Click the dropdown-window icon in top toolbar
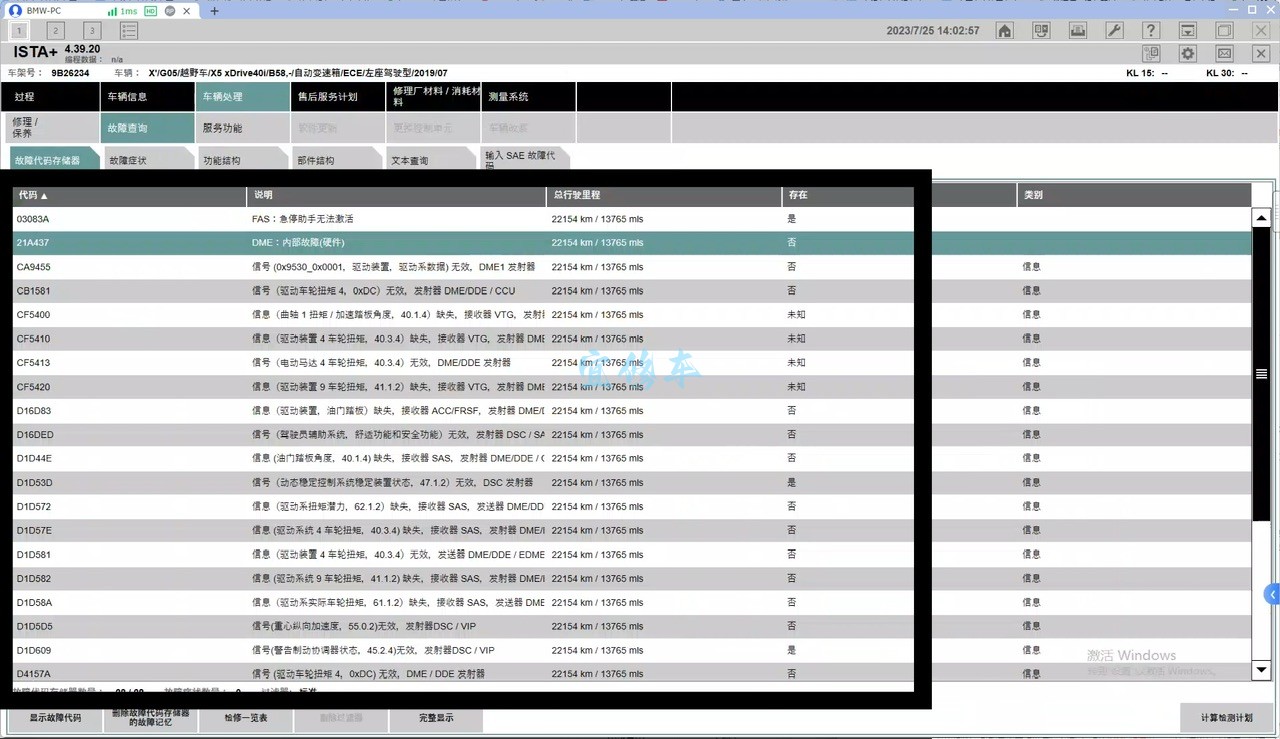 (1187, 31)
